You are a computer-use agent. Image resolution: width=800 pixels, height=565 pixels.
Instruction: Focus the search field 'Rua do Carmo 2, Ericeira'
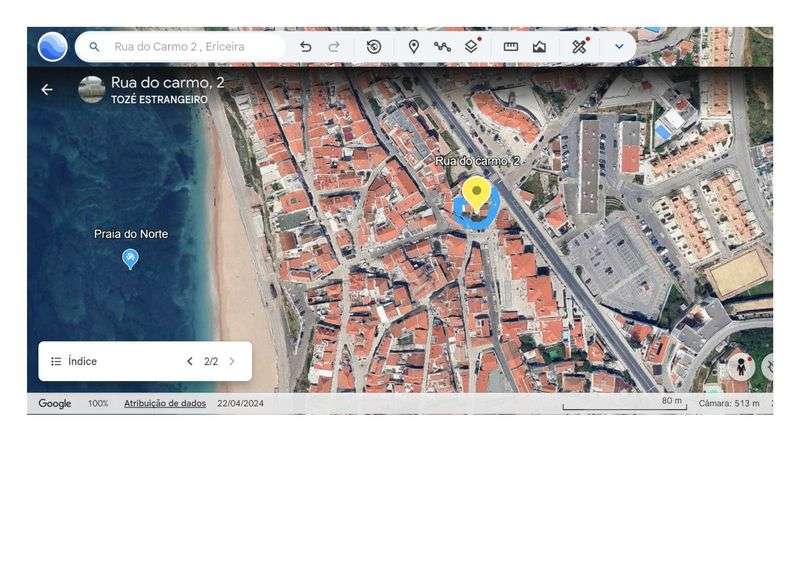[x=180, y=46]
